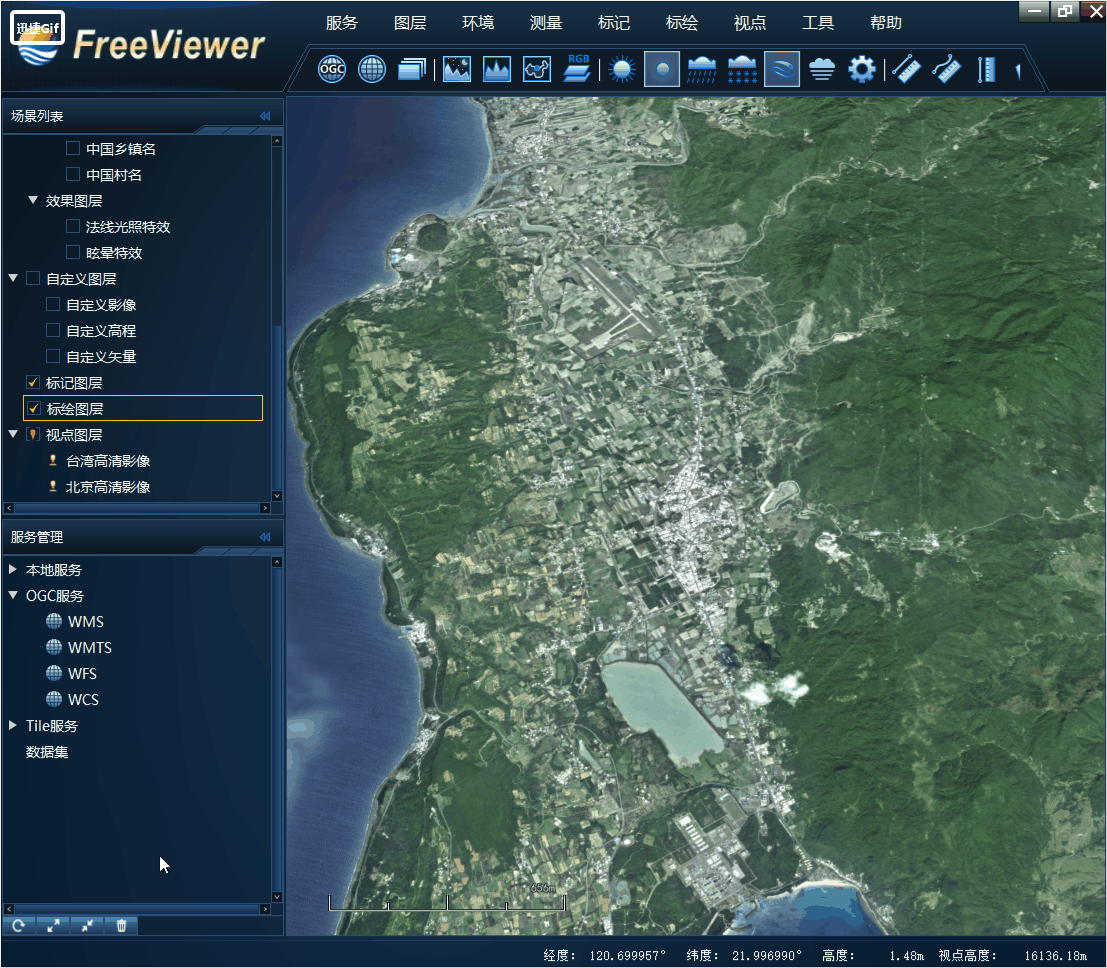The width and height of the screenshot is (1107, 968).
Task: Click the OGC service toolbar icon
Action: pos(332,69)
